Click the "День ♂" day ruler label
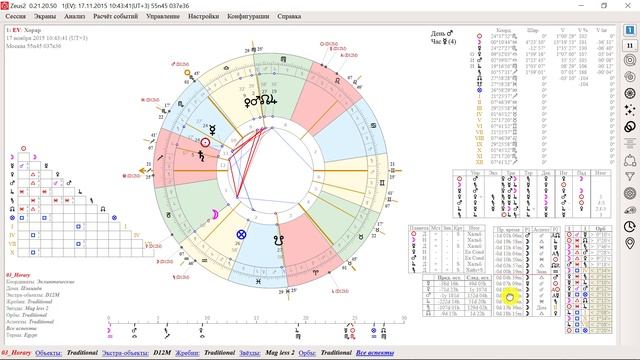 [442, 33]
